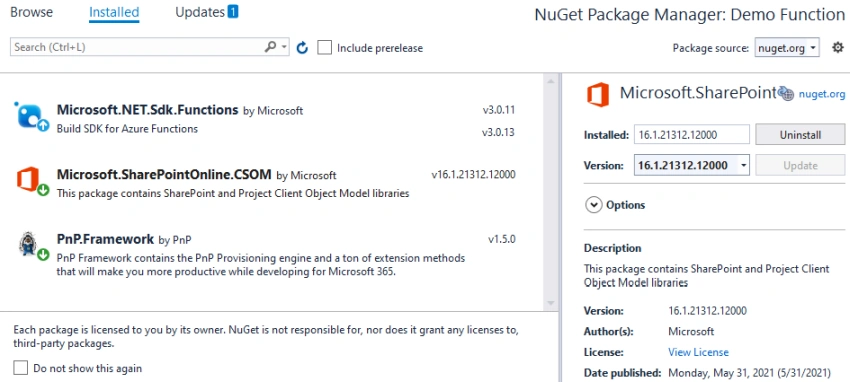850x382 pixels.
Task: Open the Package source dropdown
Action: [x=787, y=48]
